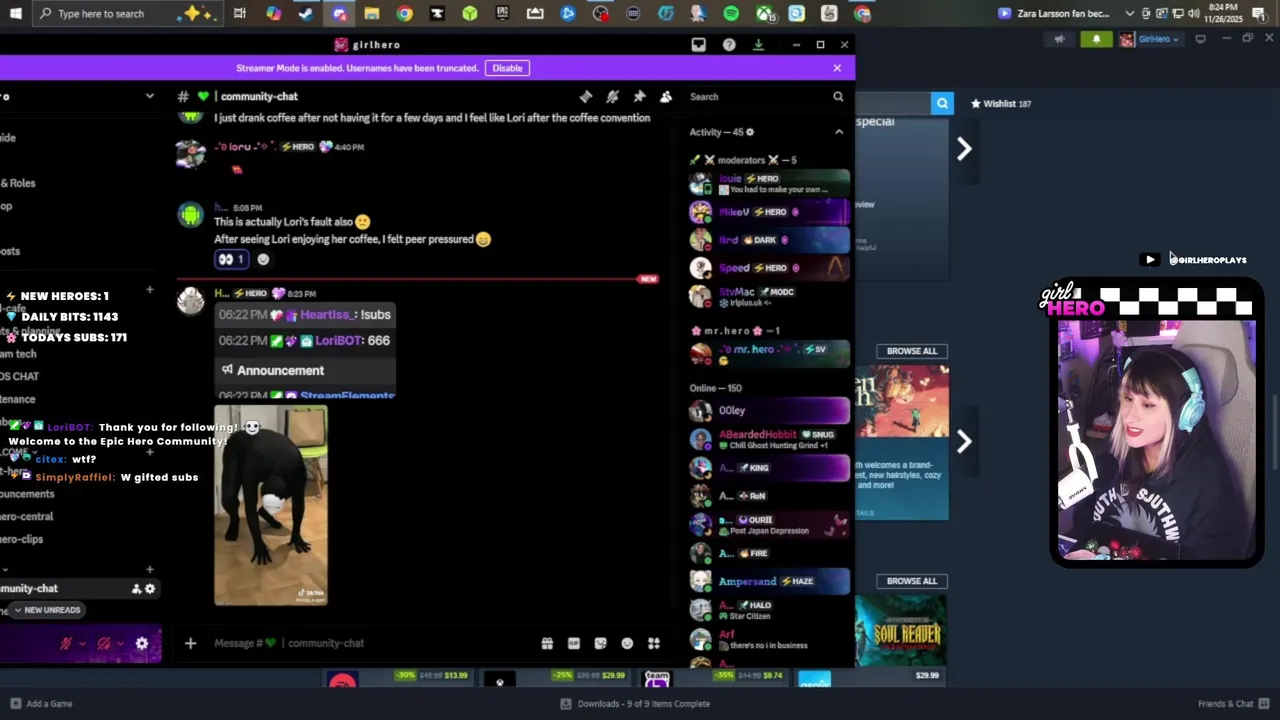The image size is (1280, 720).
Task: Open the sticker picker
Action: click(x=600, y=643)
